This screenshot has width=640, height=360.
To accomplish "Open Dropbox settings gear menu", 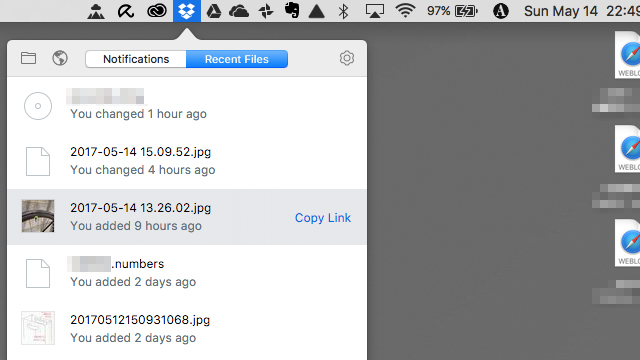I will 347,58.
